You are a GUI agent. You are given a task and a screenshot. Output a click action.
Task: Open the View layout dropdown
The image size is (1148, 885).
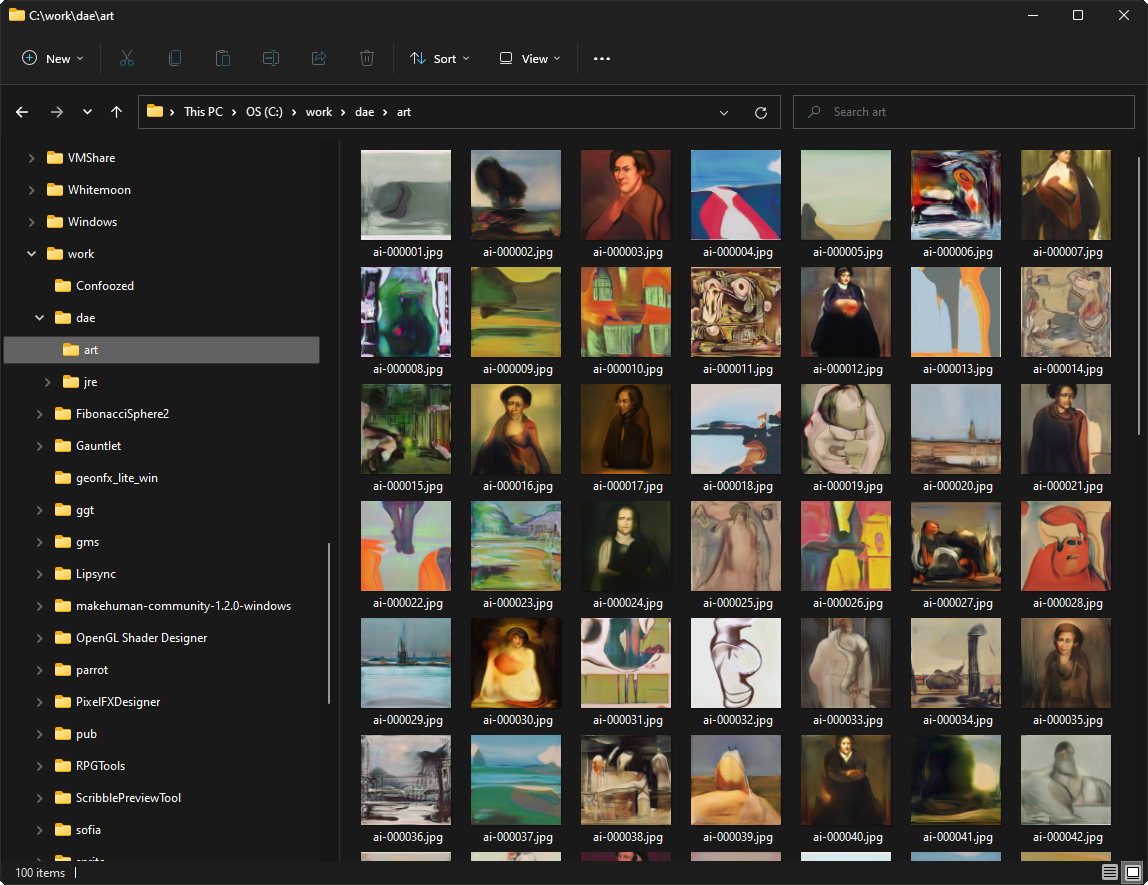tap(529, 59)
